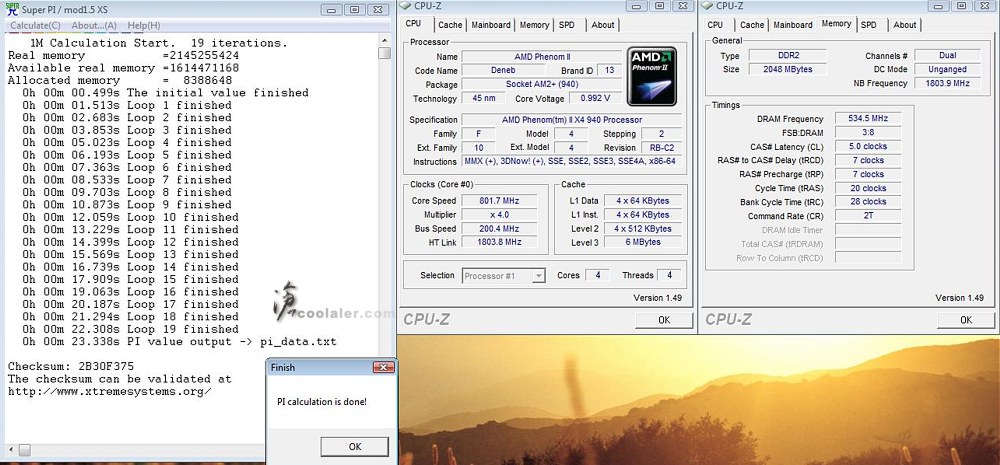Open the Calculate(C) menu in Super PI
The image size is (1000, 465).
35,26
